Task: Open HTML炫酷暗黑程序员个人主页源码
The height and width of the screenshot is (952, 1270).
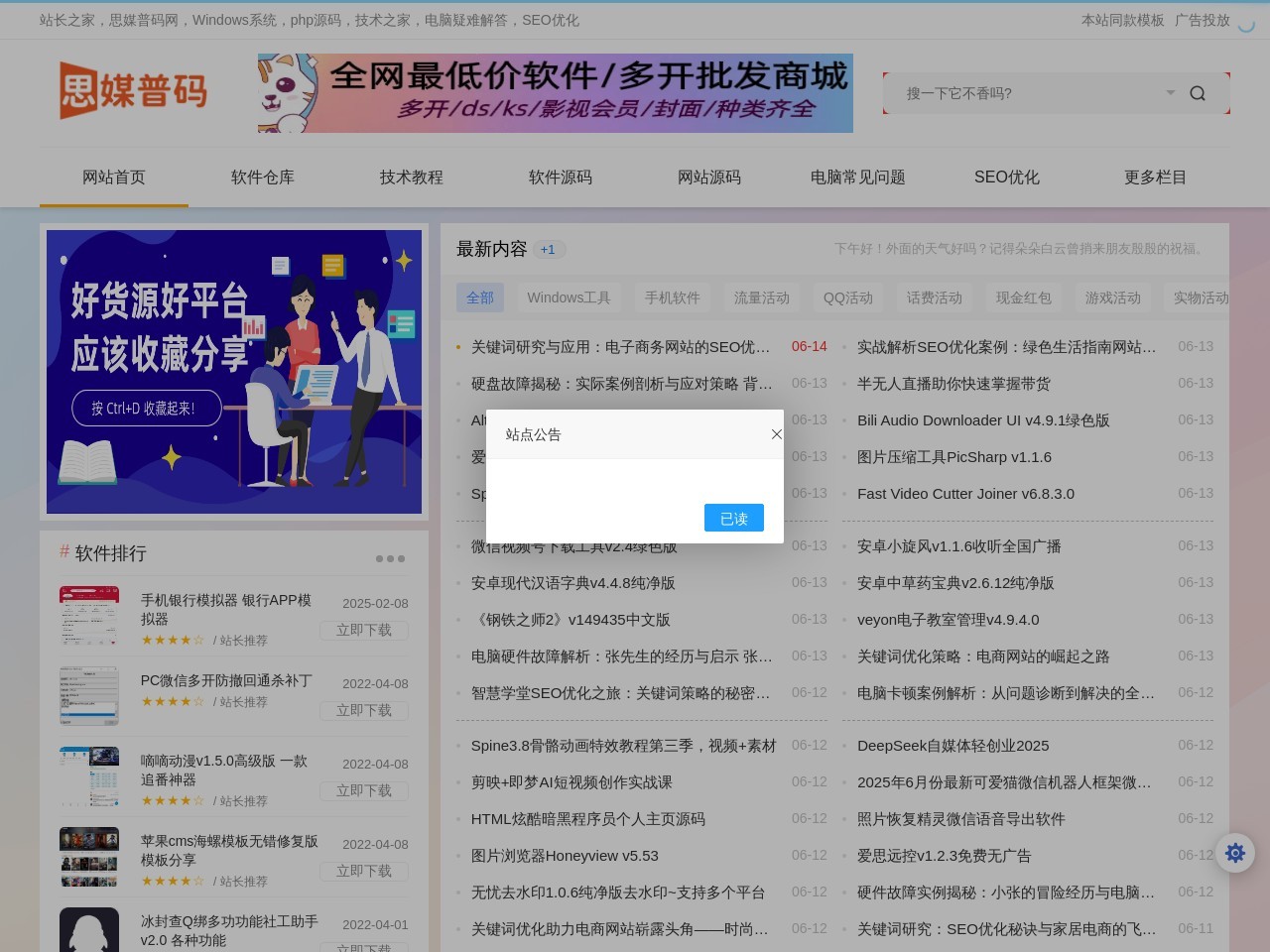Action: pos(588,819)
